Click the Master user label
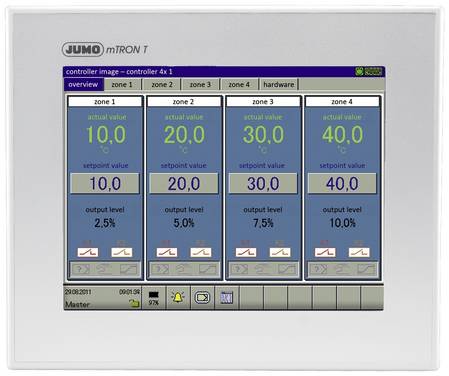The width and height of the screenshot is (449, 376). pos(77,304)
